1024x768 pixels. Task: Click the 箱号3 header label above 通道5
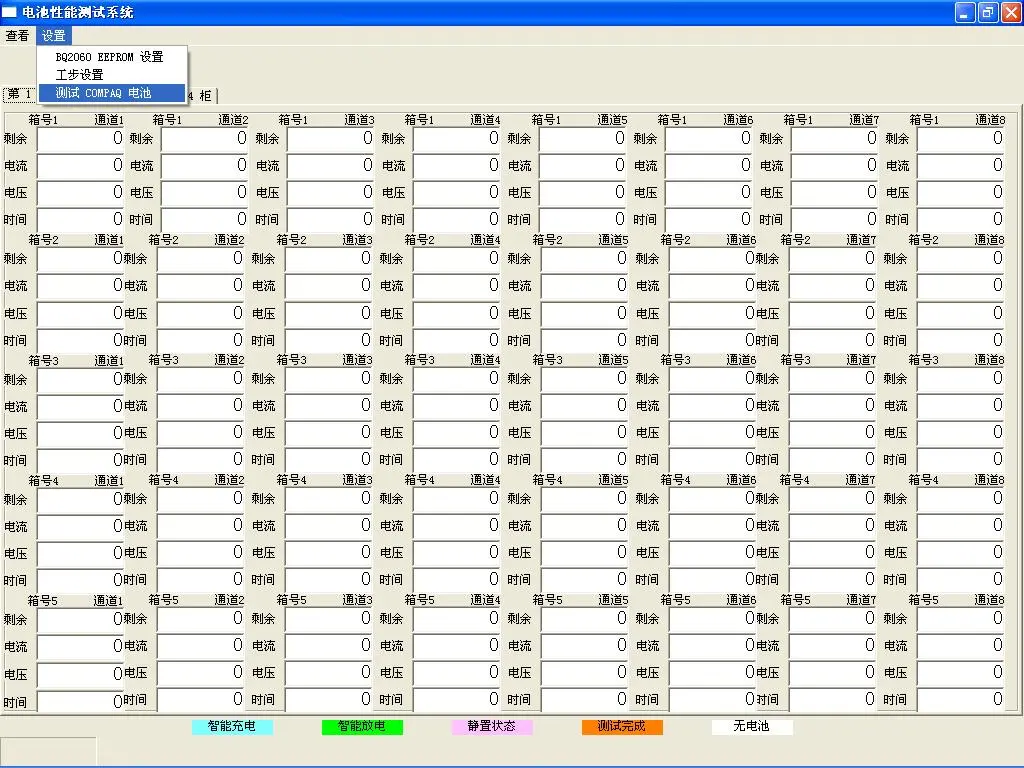point(547,360)
